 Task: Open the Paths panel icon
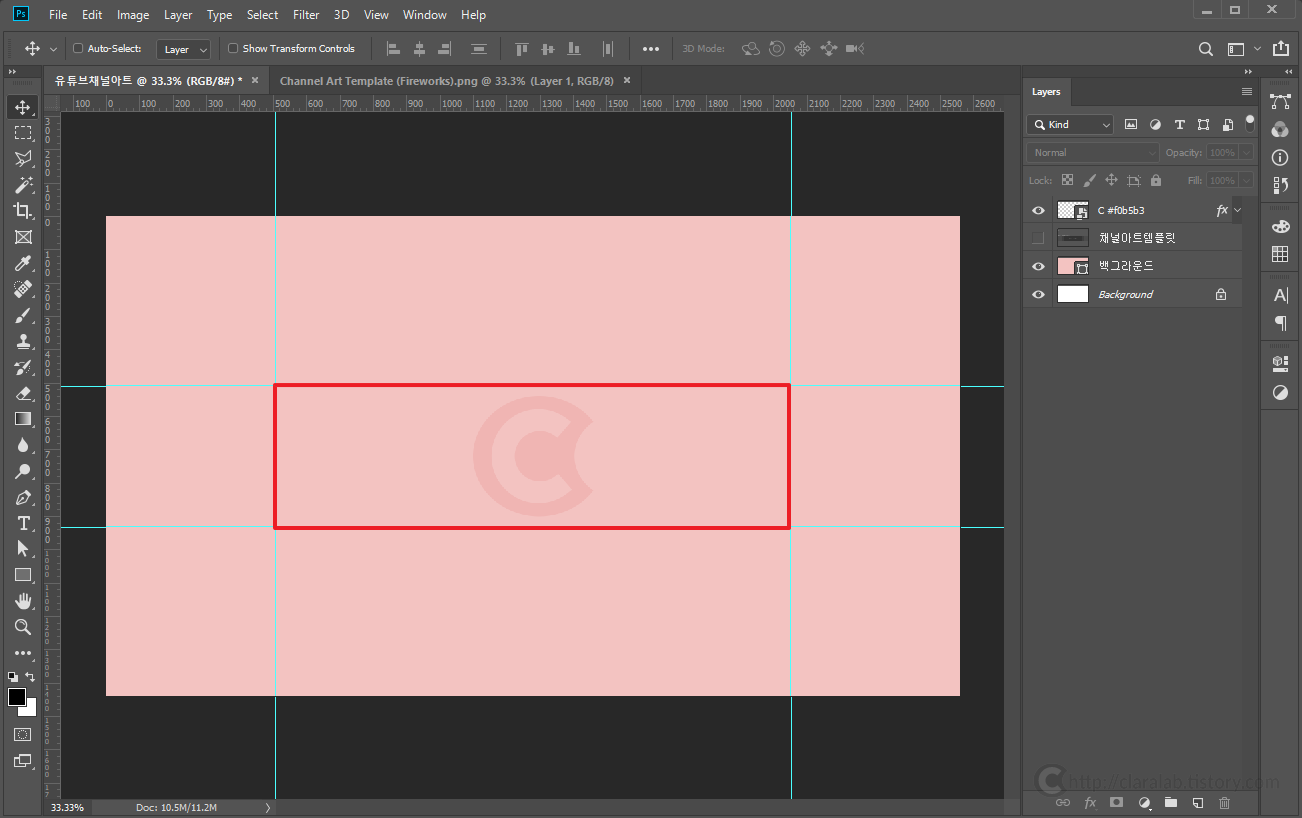(x=1280, y=101)
